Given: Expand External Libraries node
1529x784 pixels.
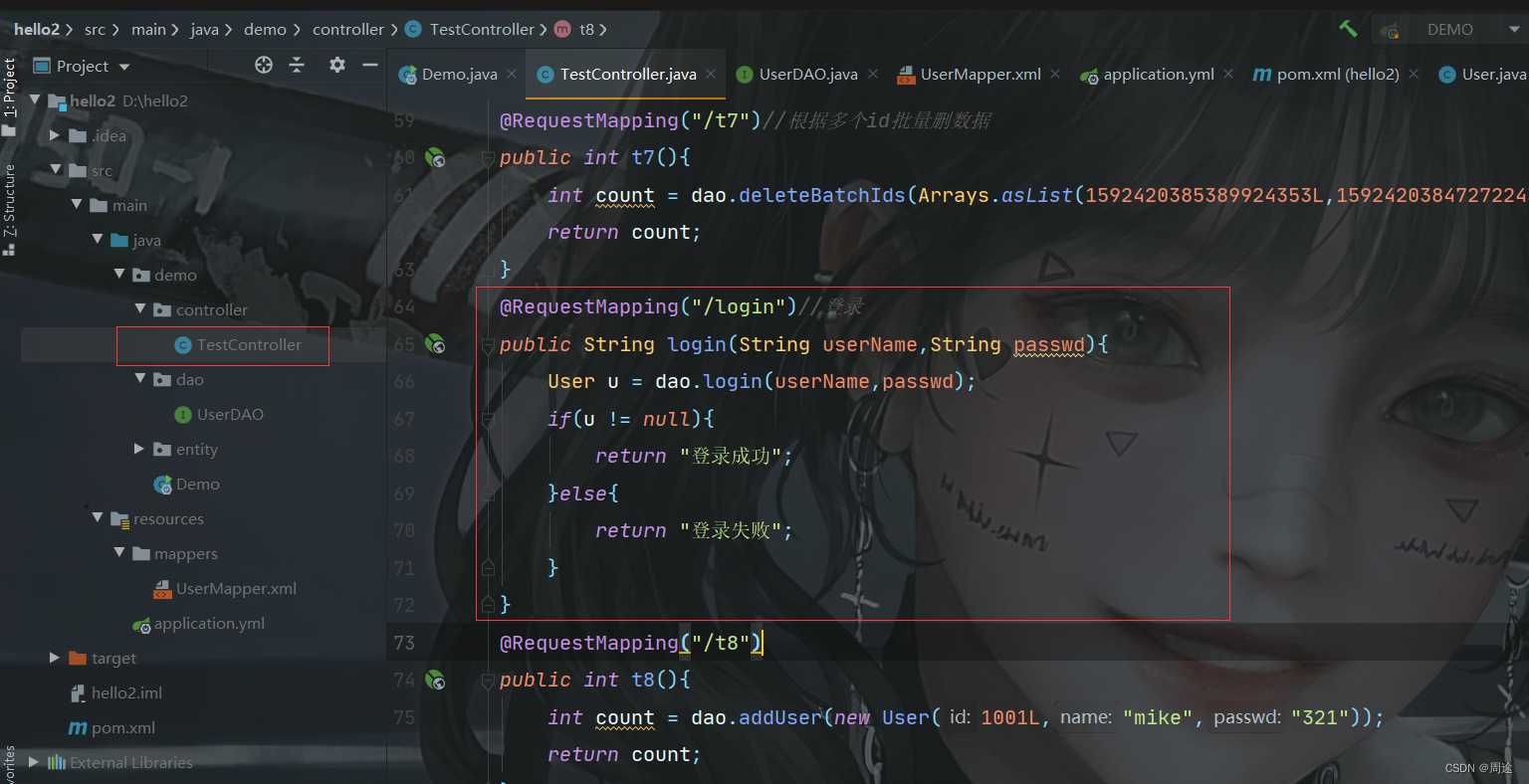Looking at the screenshot, I should point(34,762).
